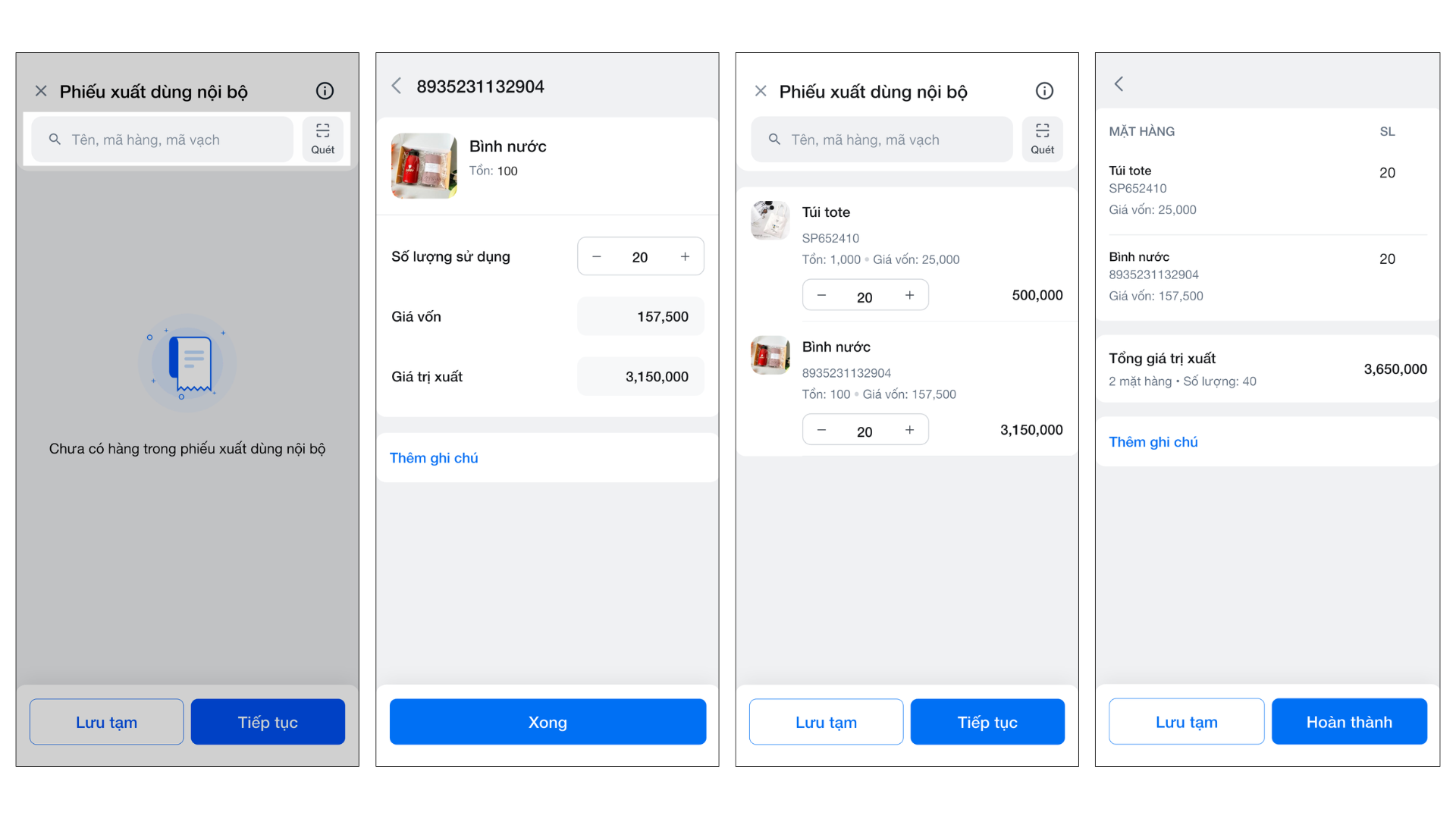Image resolution: width=1456 pixels, height=819 pixels.
Task: Click the Xong button
Action: pos(548,722)
